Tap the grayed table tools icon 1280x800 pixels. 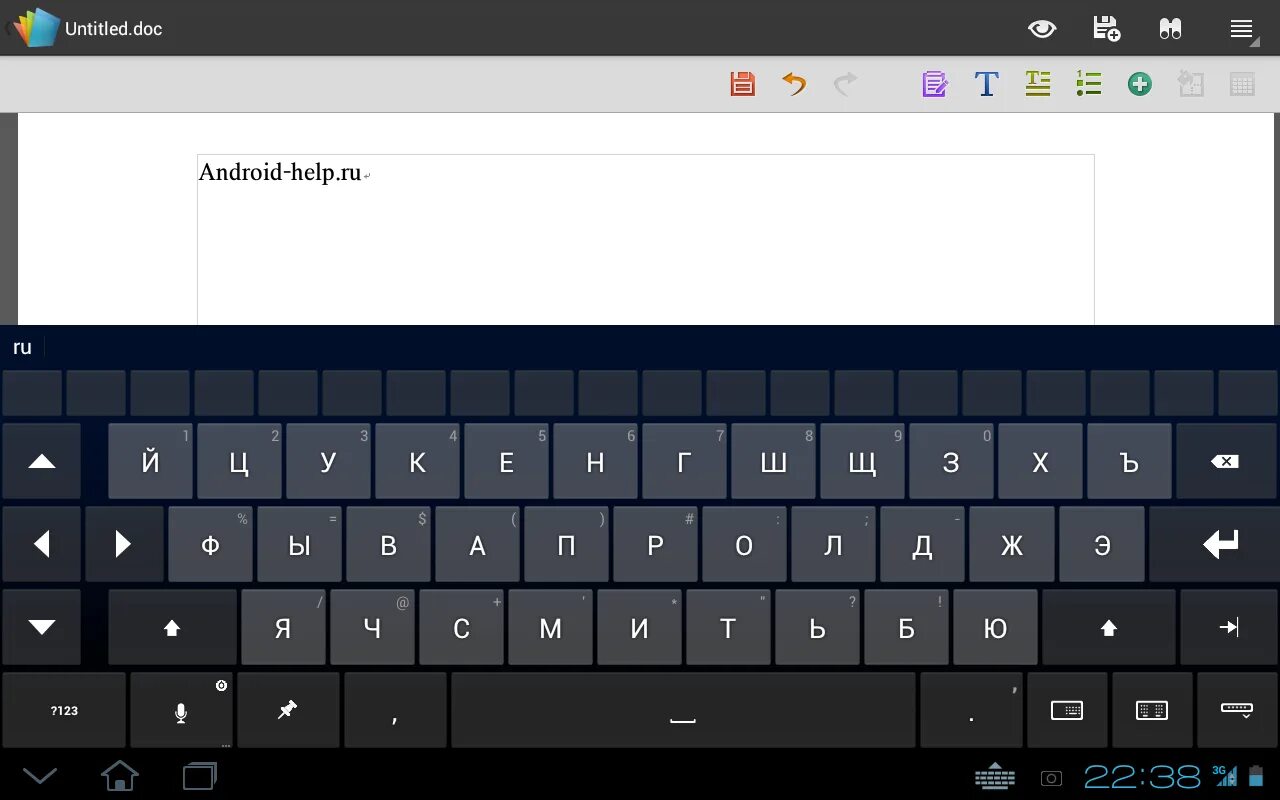[x=1242, y=84]
